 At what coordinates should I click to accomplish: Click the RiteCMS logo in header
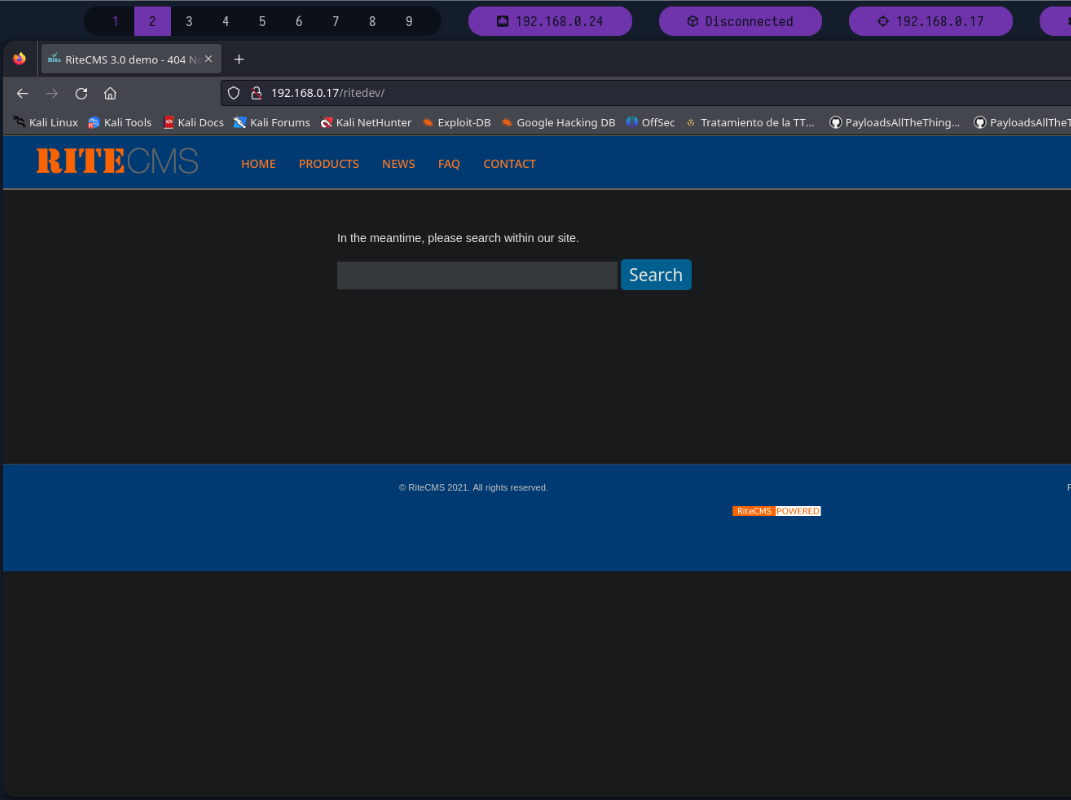[x=117, y=161]
